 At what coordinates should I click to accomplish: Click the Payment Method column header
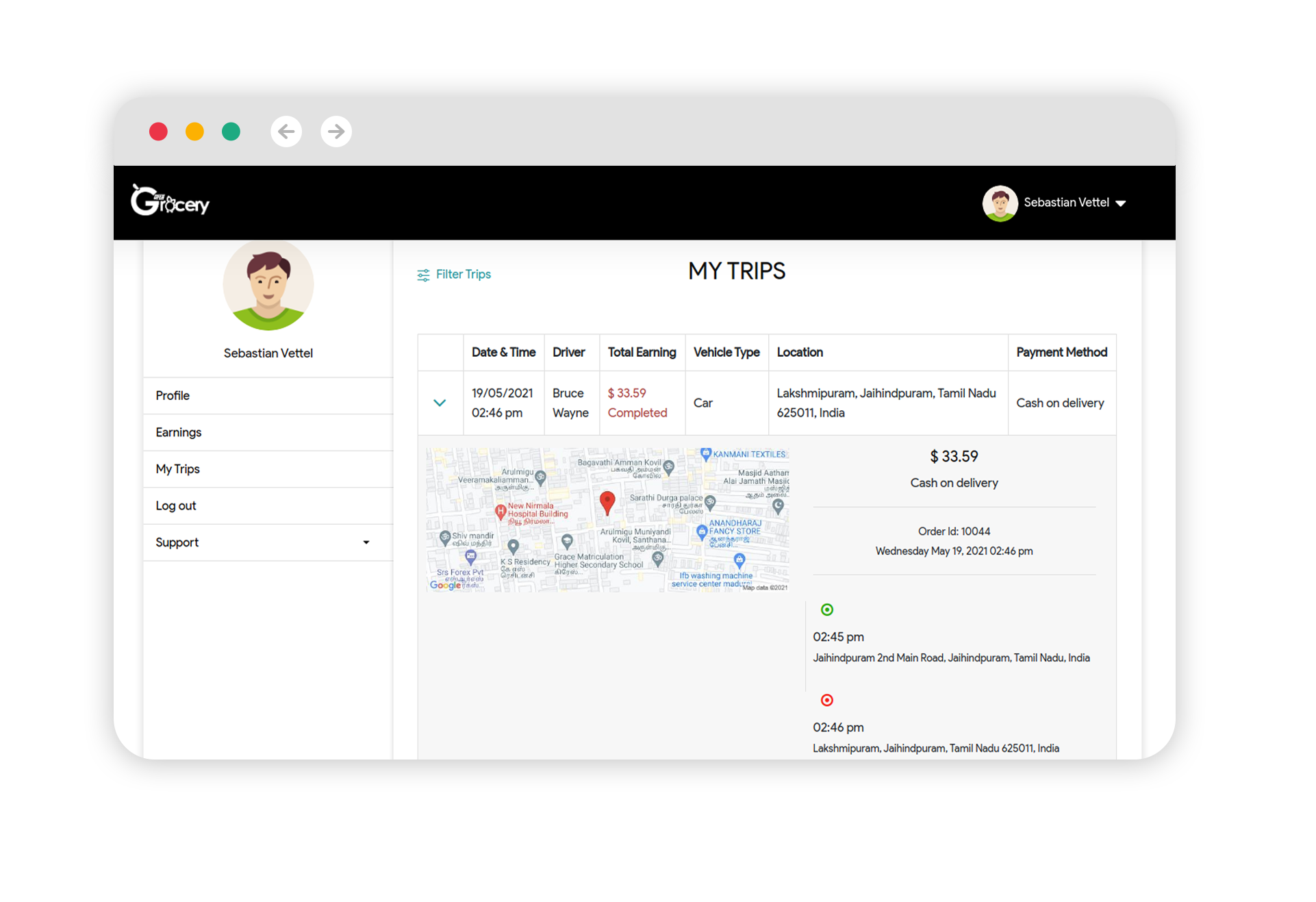(1061, 352)
